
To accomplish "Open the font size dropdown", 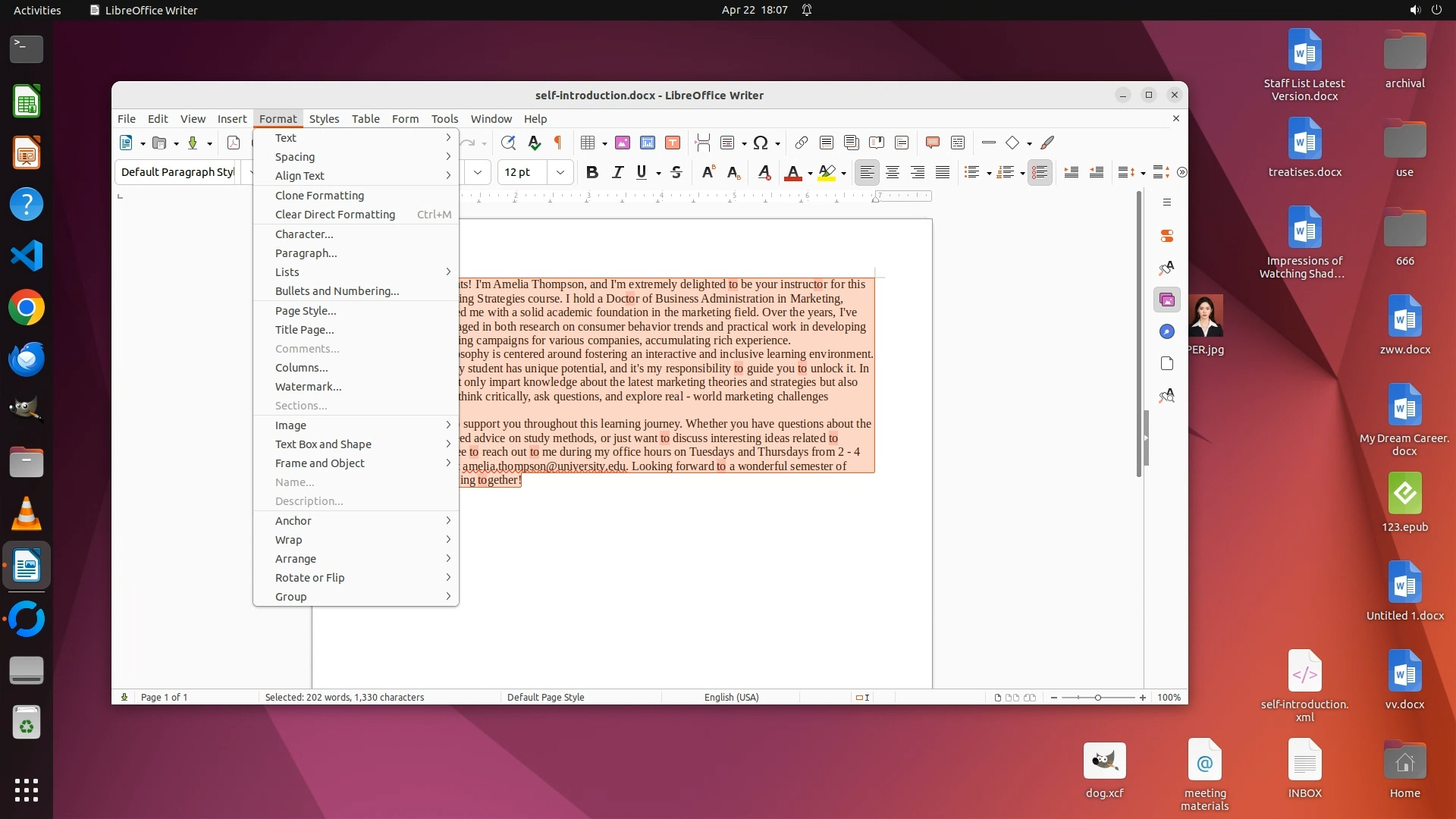I will pos(560,172).
